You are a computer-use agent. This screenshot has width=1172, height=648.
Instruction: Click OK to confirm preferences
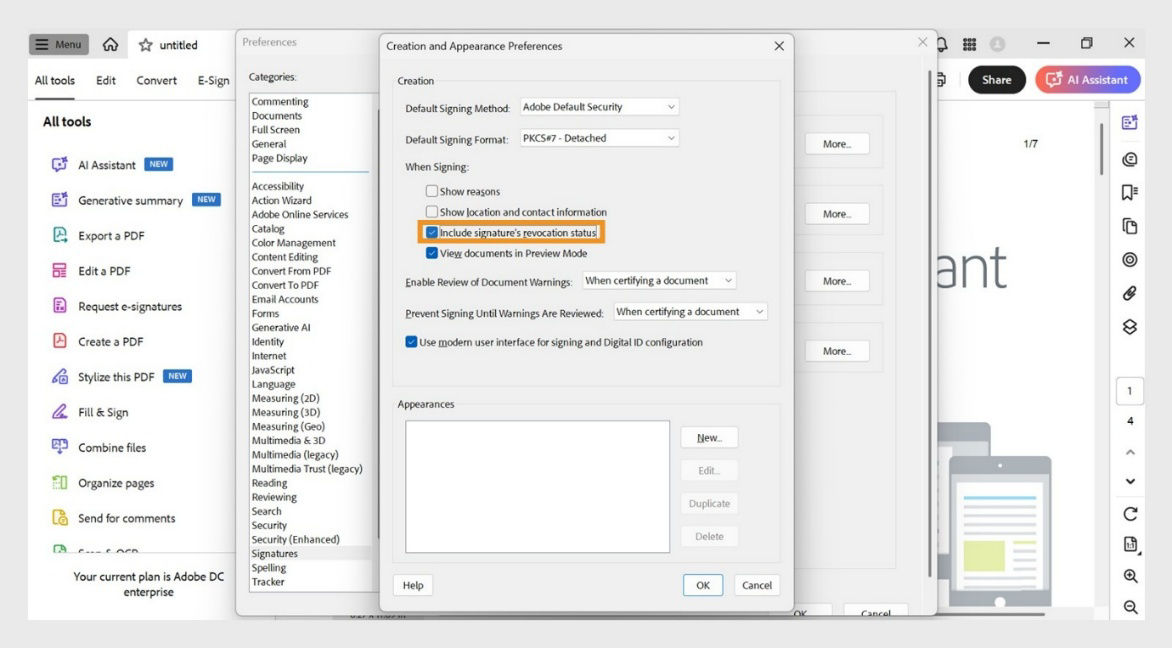[x=703, y=585]
